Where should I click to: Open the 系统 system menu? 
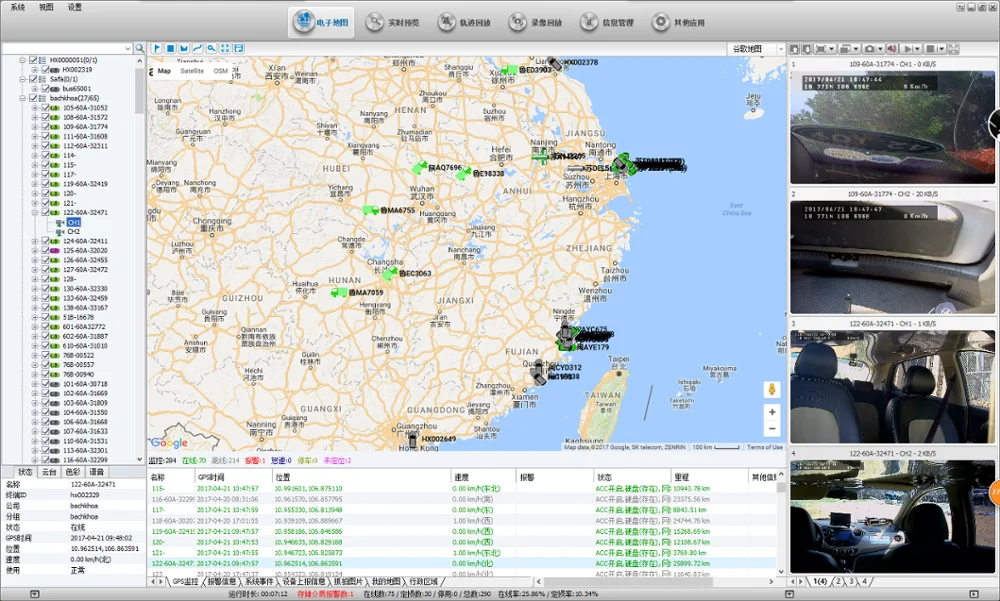pyautogui.click(x=18, y=6)
